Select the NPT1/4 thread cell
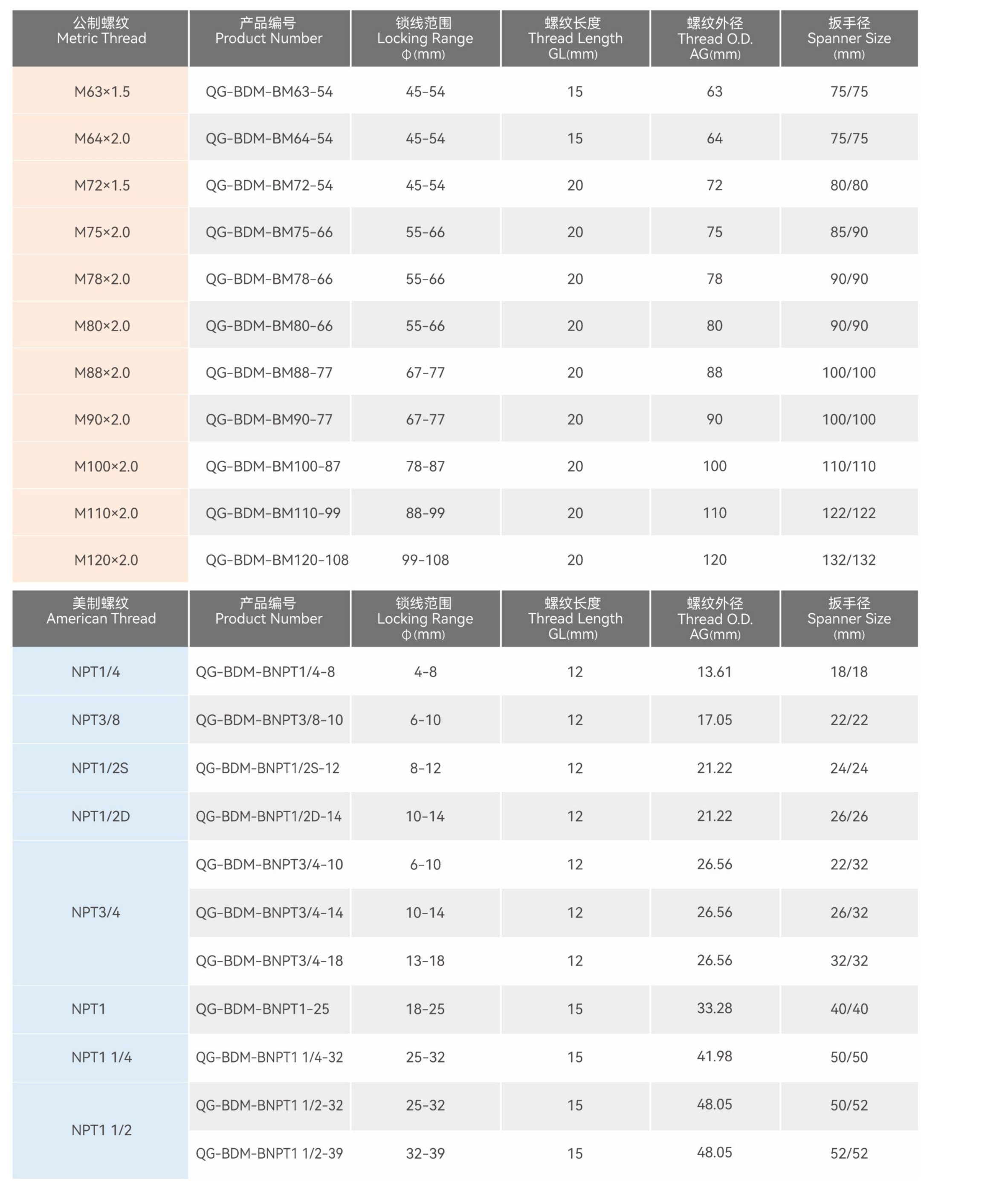This screenshot has width=1008, height=1197. coord(96,672)
